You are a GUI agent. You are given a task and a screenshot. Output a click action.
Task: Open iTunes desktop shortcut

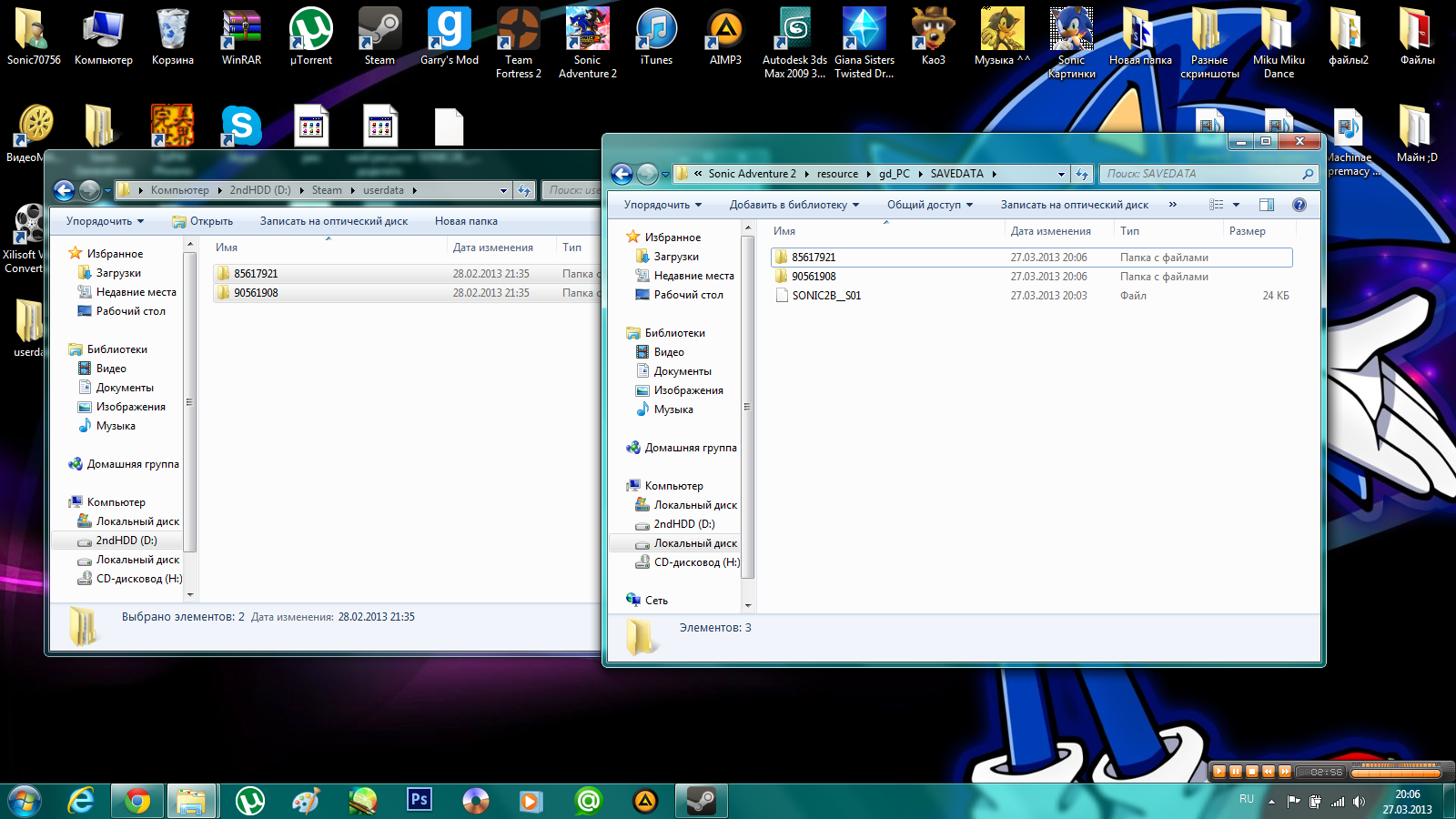tap(656, 36)
